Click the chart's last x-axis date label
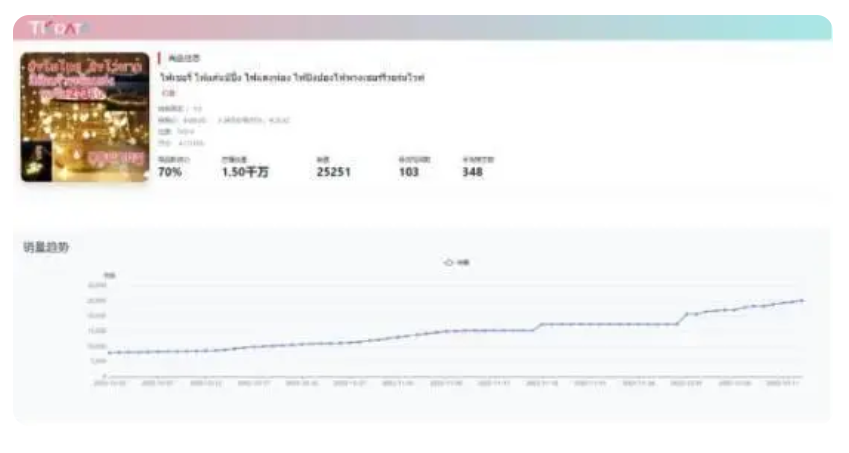Viewport: 849px width, 453px height. 783,383
